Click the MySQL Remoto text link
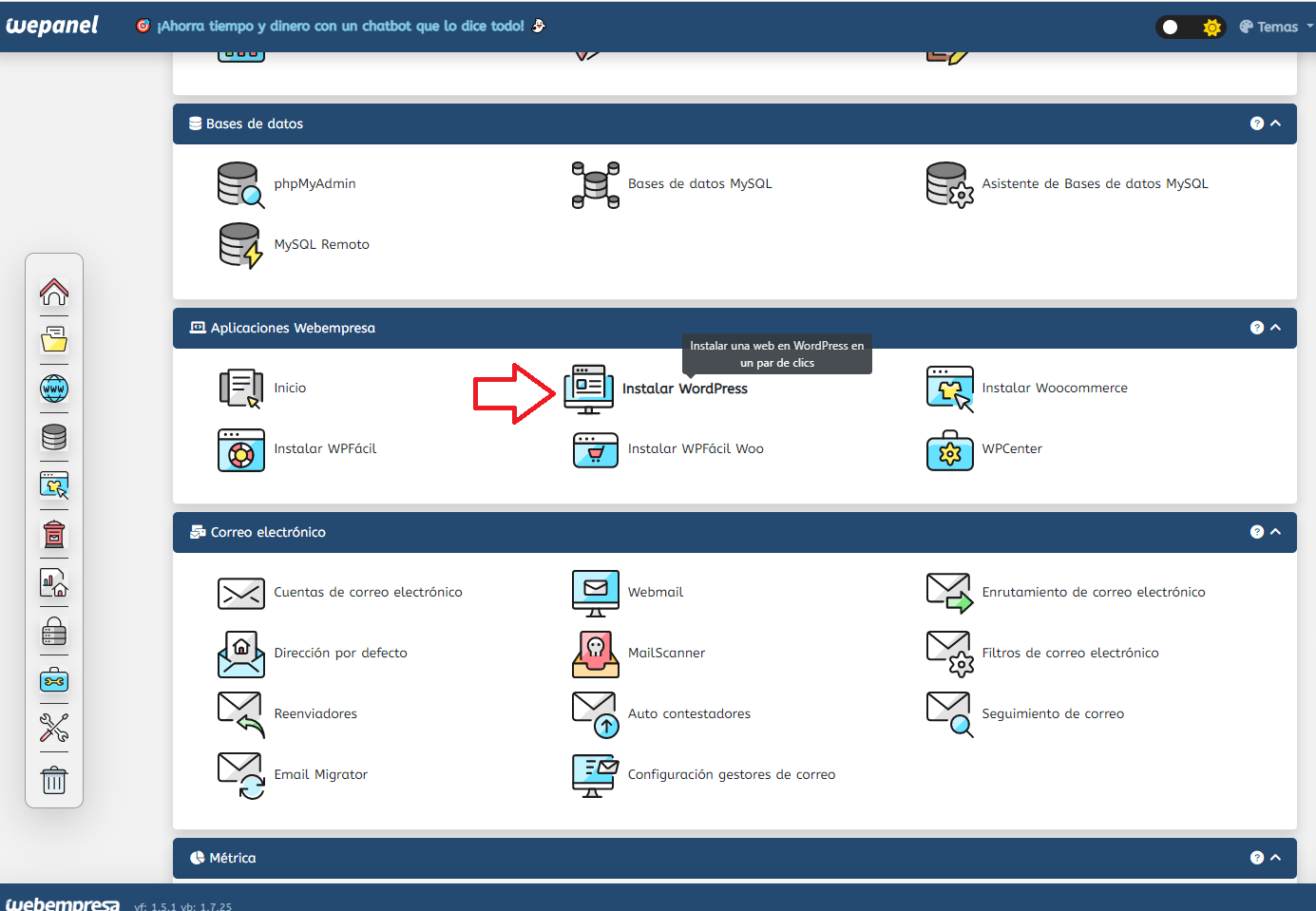1316x911 pixels. [321, 245]
